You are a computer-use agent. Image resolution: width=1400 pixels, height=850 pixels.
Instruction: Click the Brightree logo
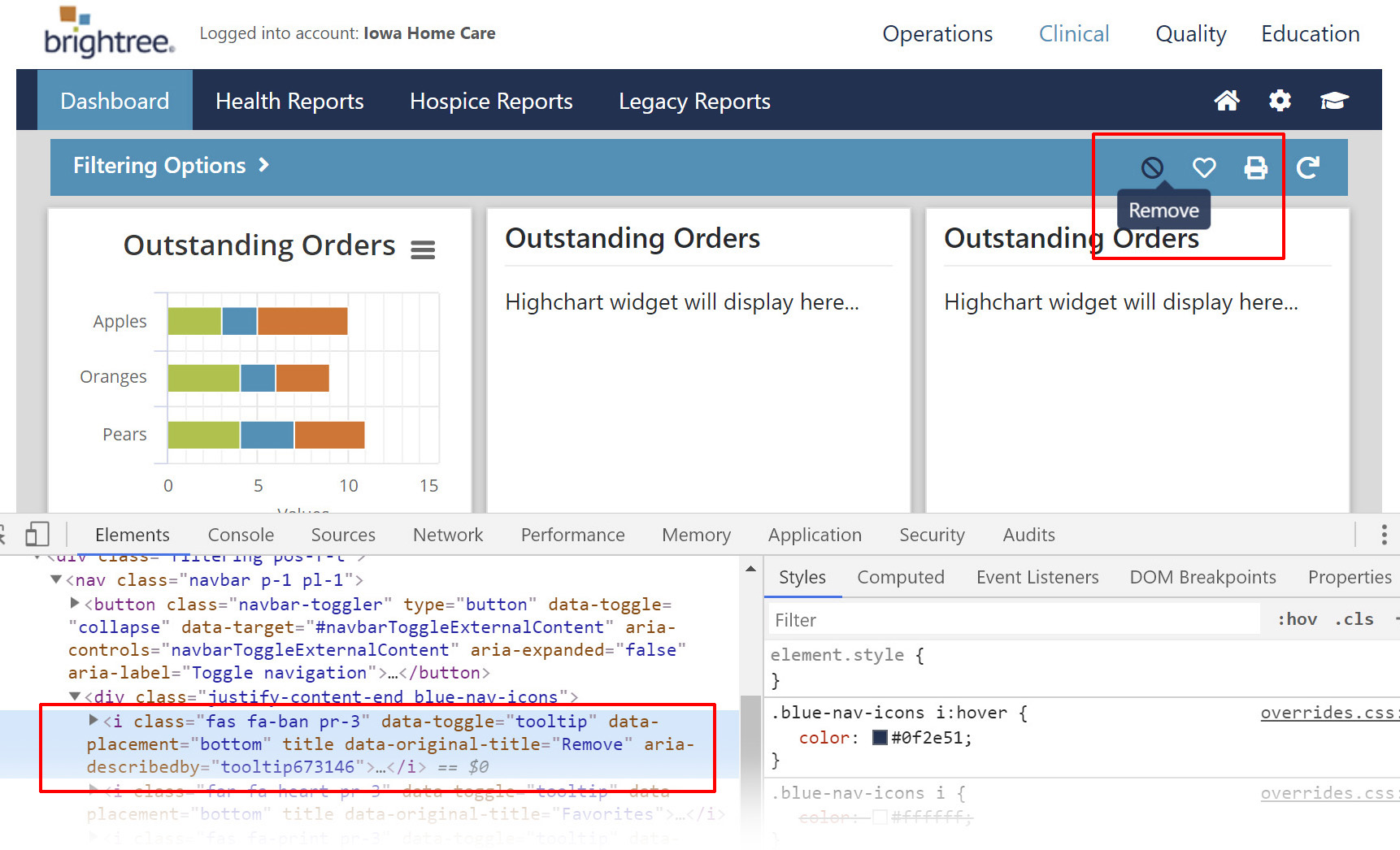[x=109, y=33]
